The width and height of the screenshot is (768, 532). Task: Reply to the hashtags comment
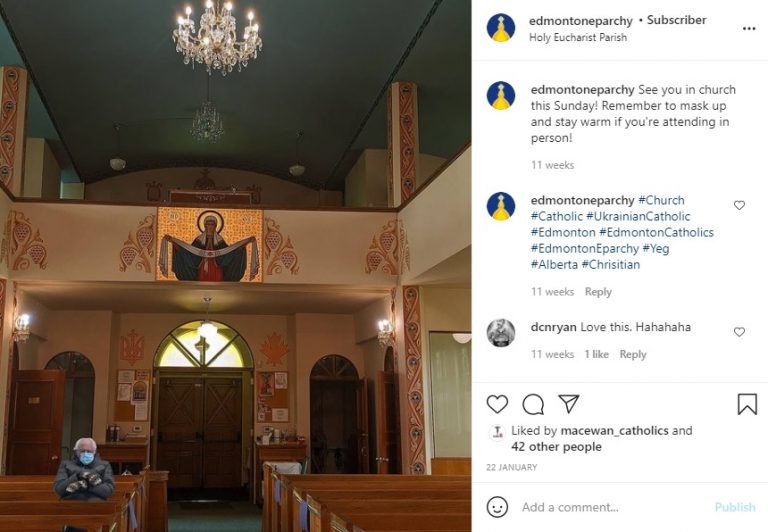click(x=598, y=291)
